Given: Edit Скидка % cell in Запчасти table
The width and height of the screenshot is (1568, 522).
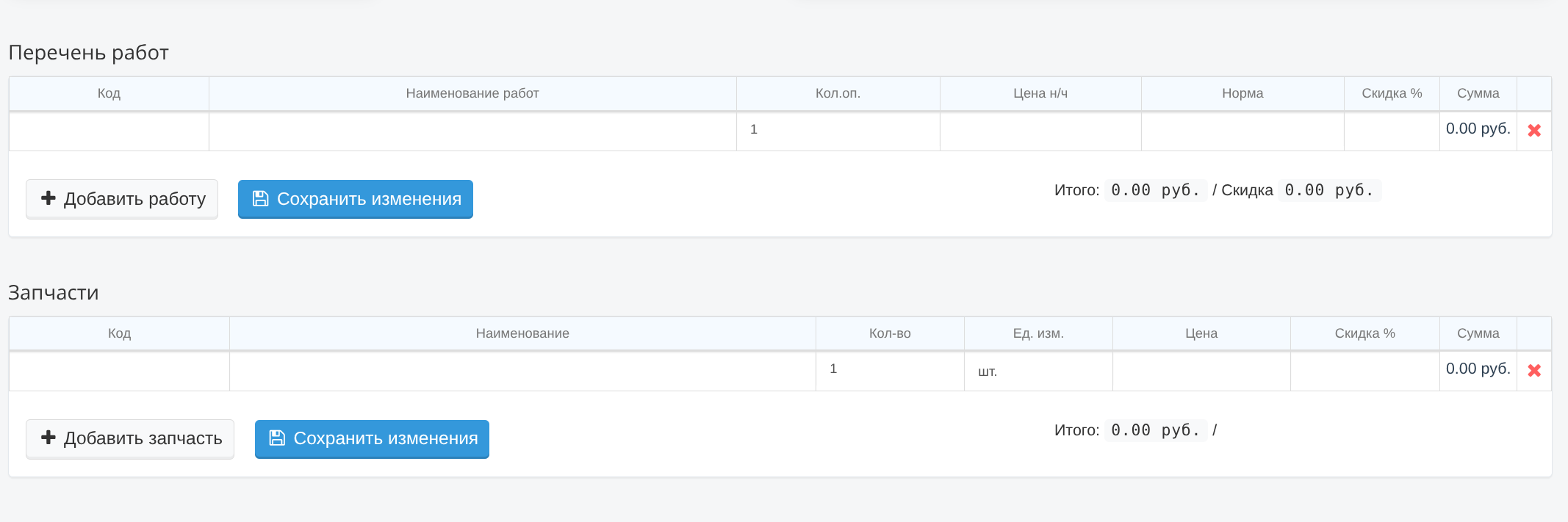Looking at the screenshot, I should tap(1364, 371).
